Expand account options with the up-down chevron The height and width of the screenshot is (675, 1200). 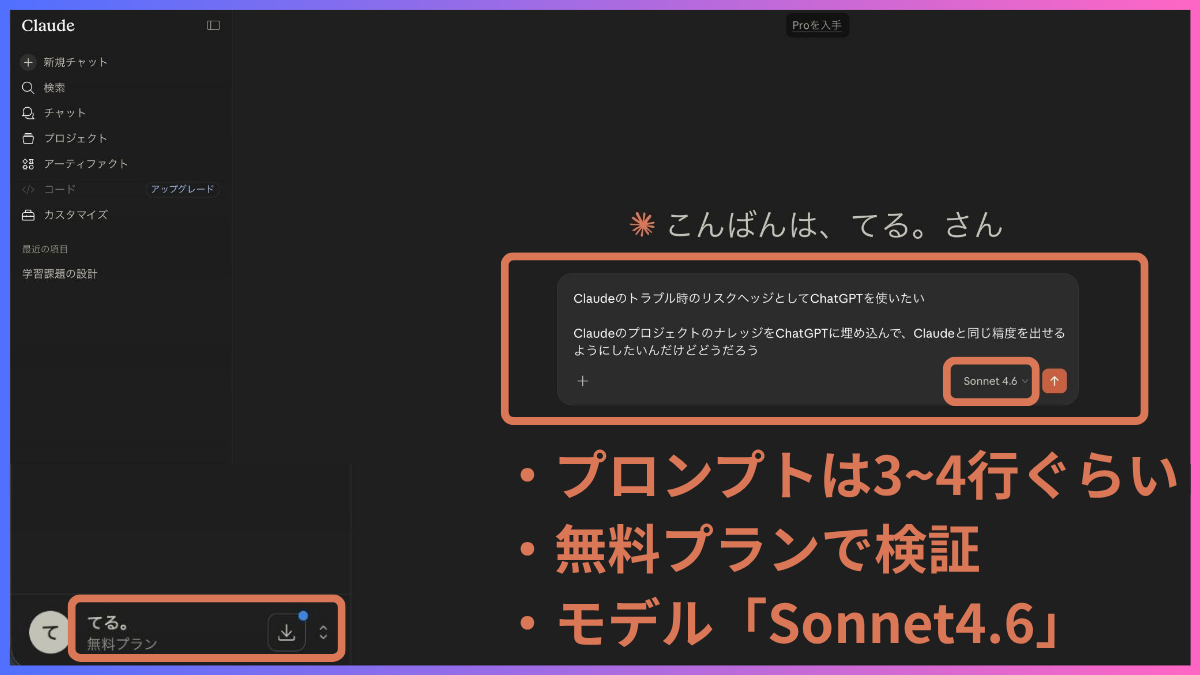click(323, 632)
